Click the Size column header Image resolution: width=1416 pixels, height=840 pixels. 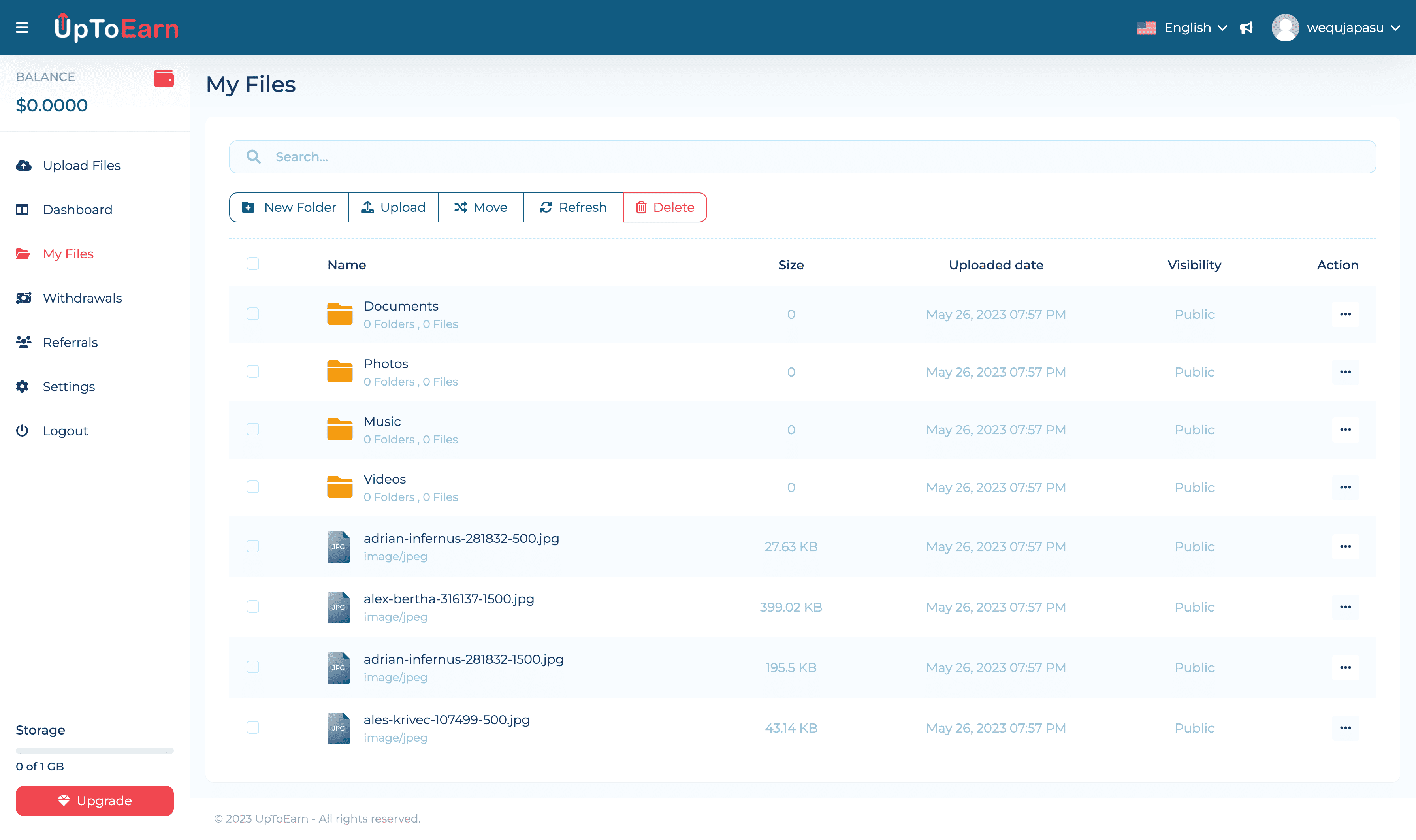tap(791, 265)
